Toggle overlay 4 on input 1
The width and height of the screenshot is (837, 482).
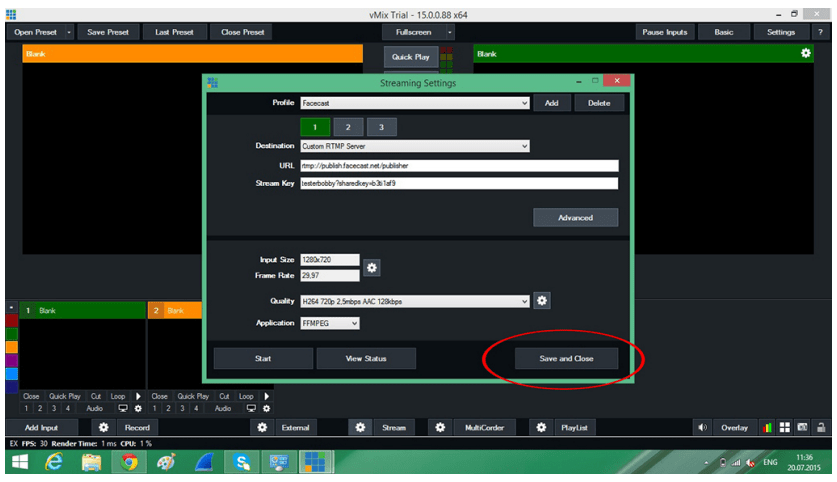click(x=68, y=408)
